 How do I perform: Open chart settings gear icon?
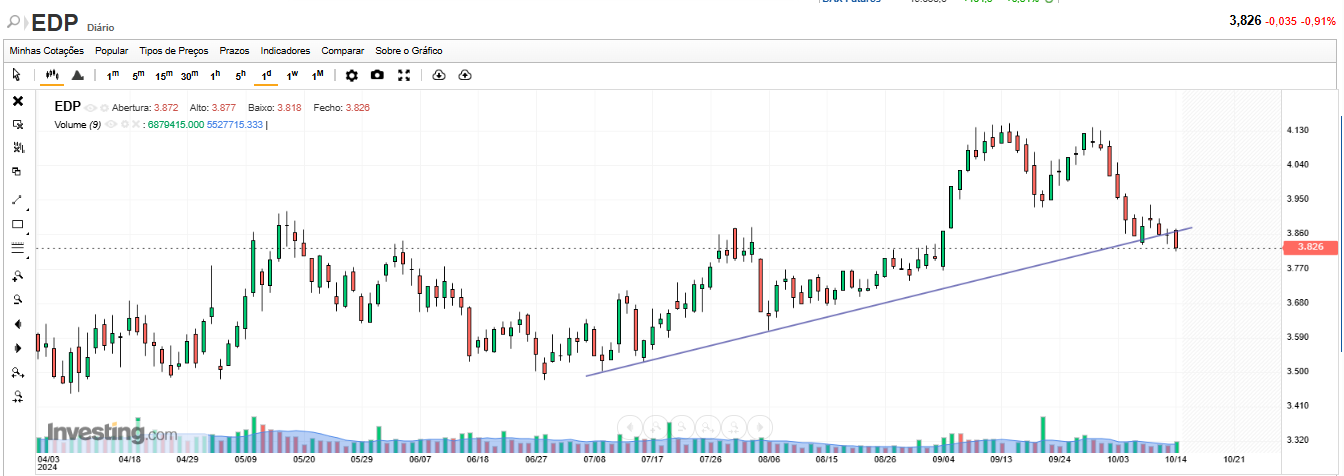pyautogui.click(x=351, y=75)
